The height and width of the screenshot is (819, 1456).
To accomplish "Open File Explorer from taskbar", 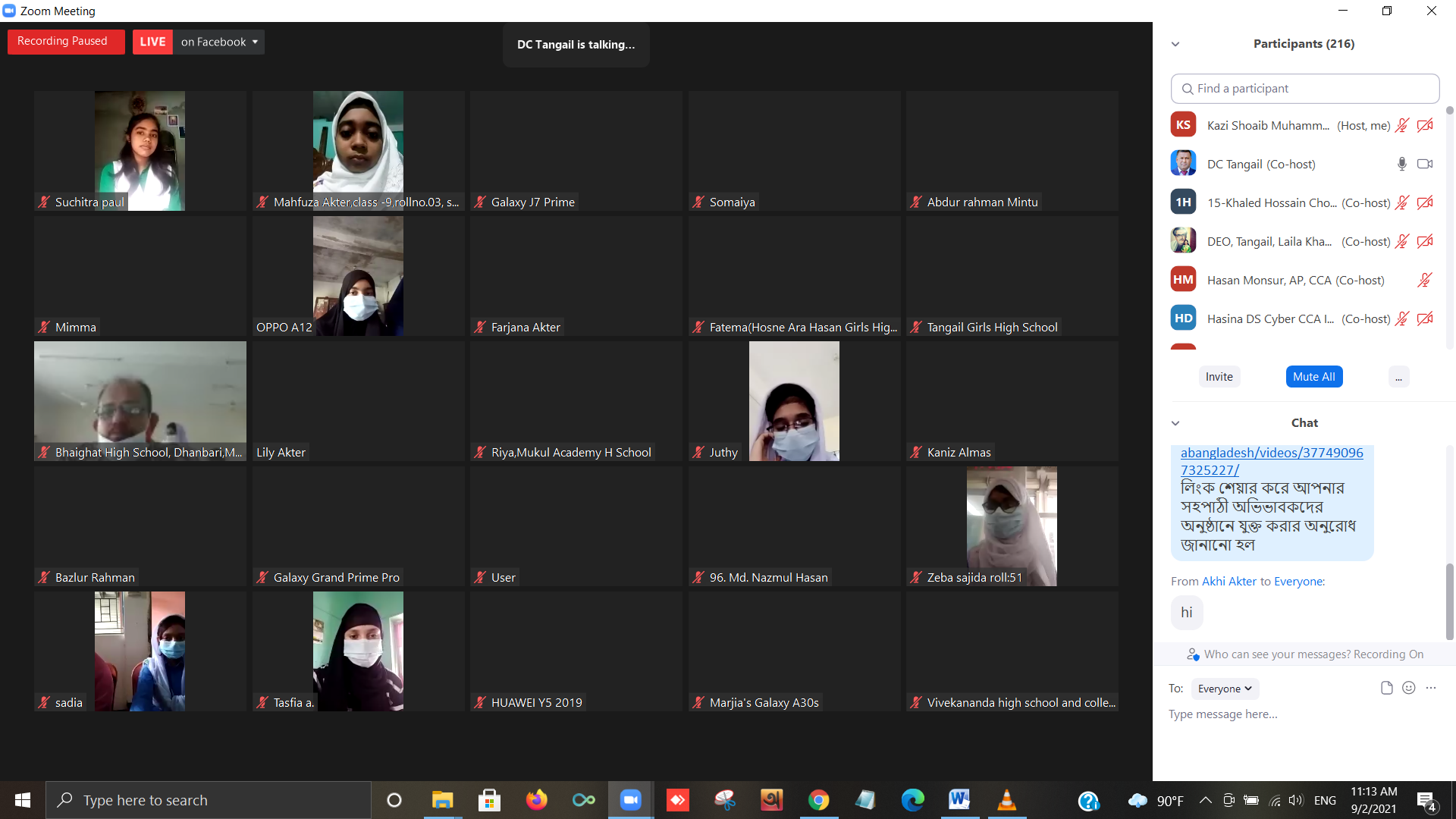I will tap(442, 800).
